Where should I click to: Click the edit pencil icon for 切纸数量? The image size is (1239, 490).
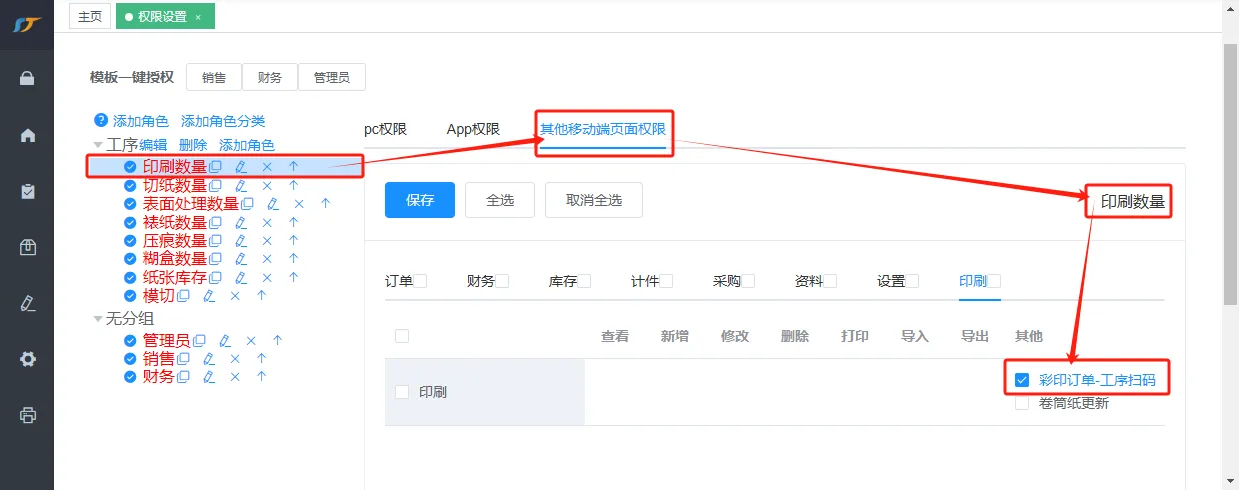coord(241,186)
